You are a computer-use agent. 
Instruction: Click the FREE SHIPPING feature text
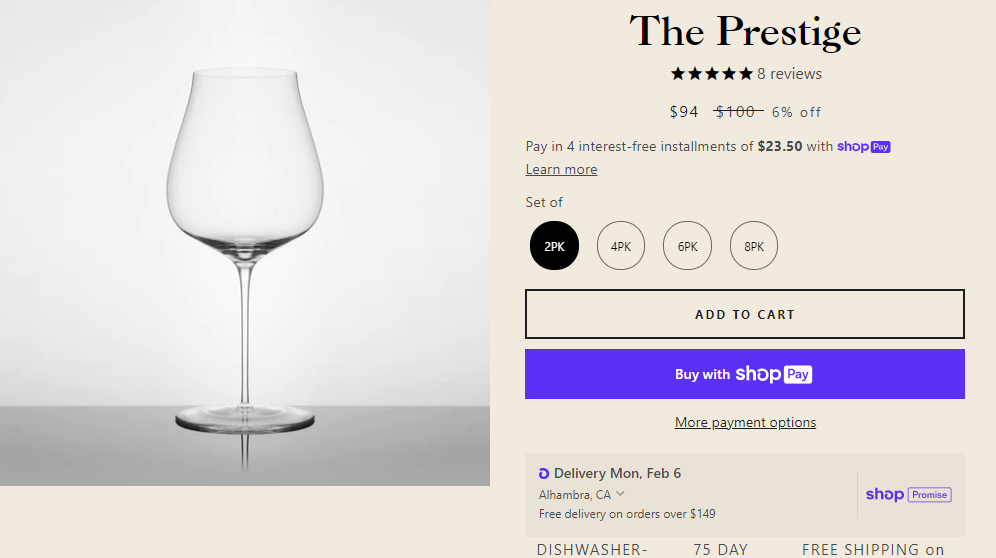[873, 549]
